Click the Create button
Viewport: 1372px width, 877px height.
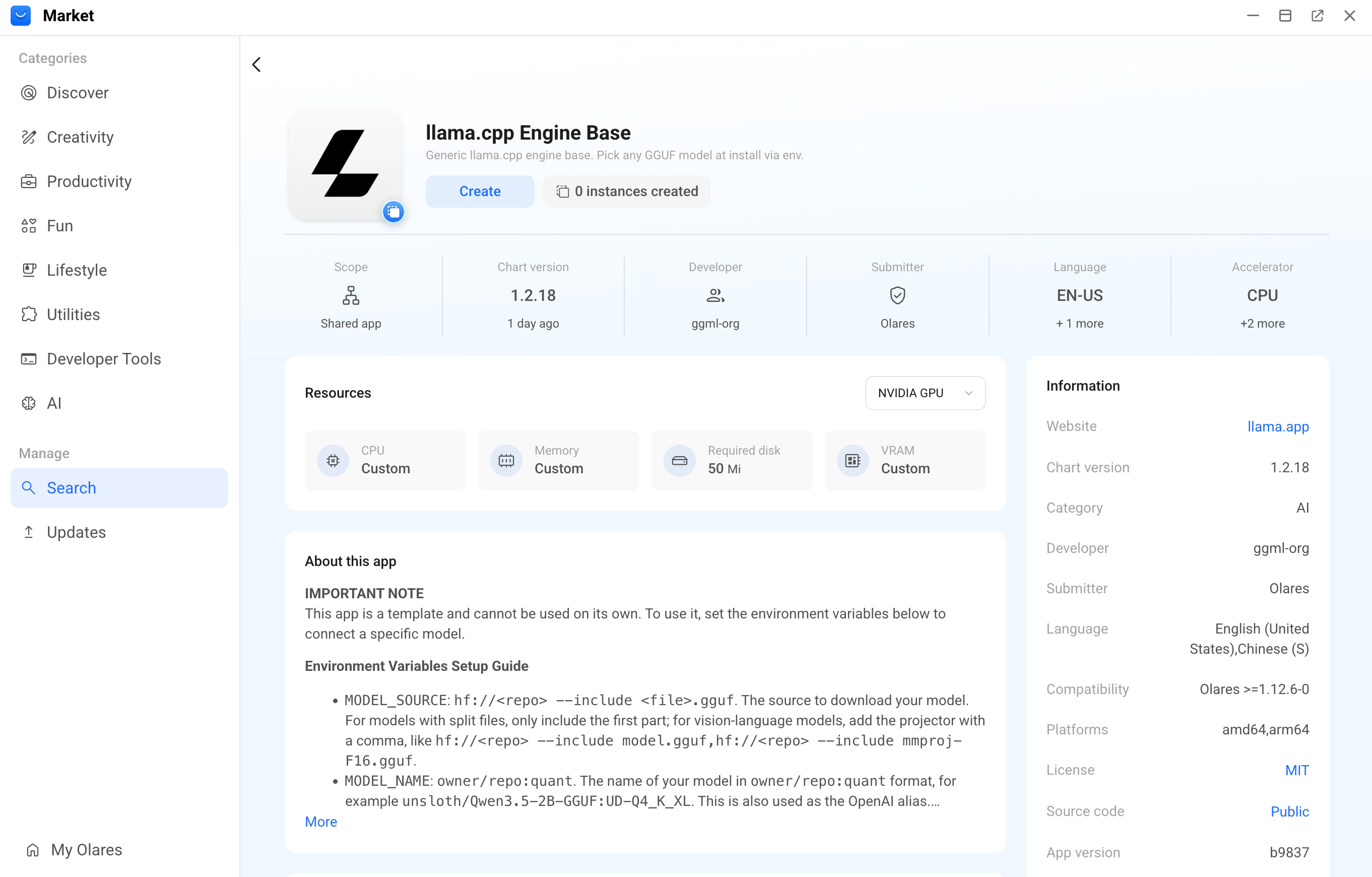[480, 192]
